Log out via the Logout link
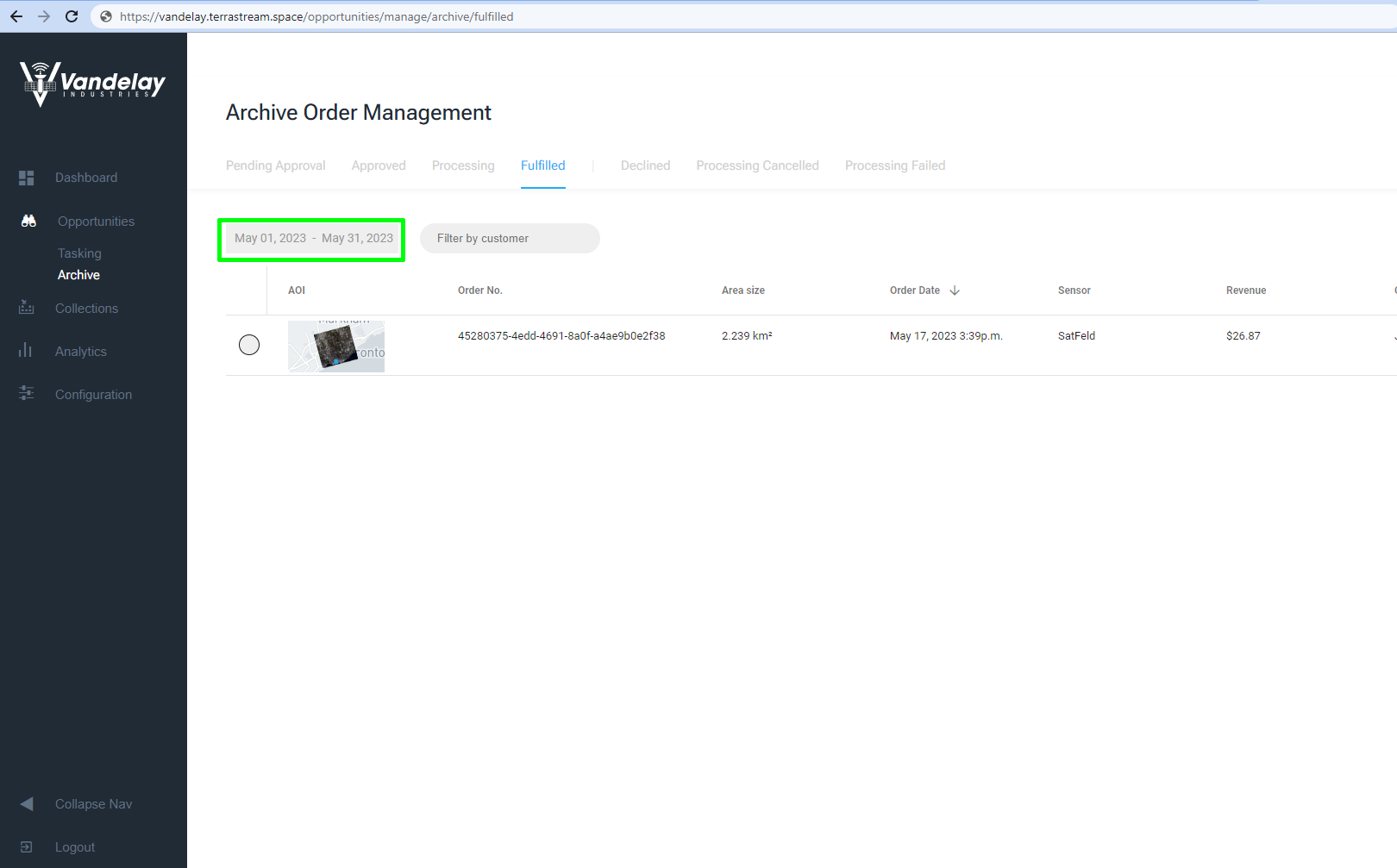This screenshot has height=868, width=1397. tap(75, 847)
